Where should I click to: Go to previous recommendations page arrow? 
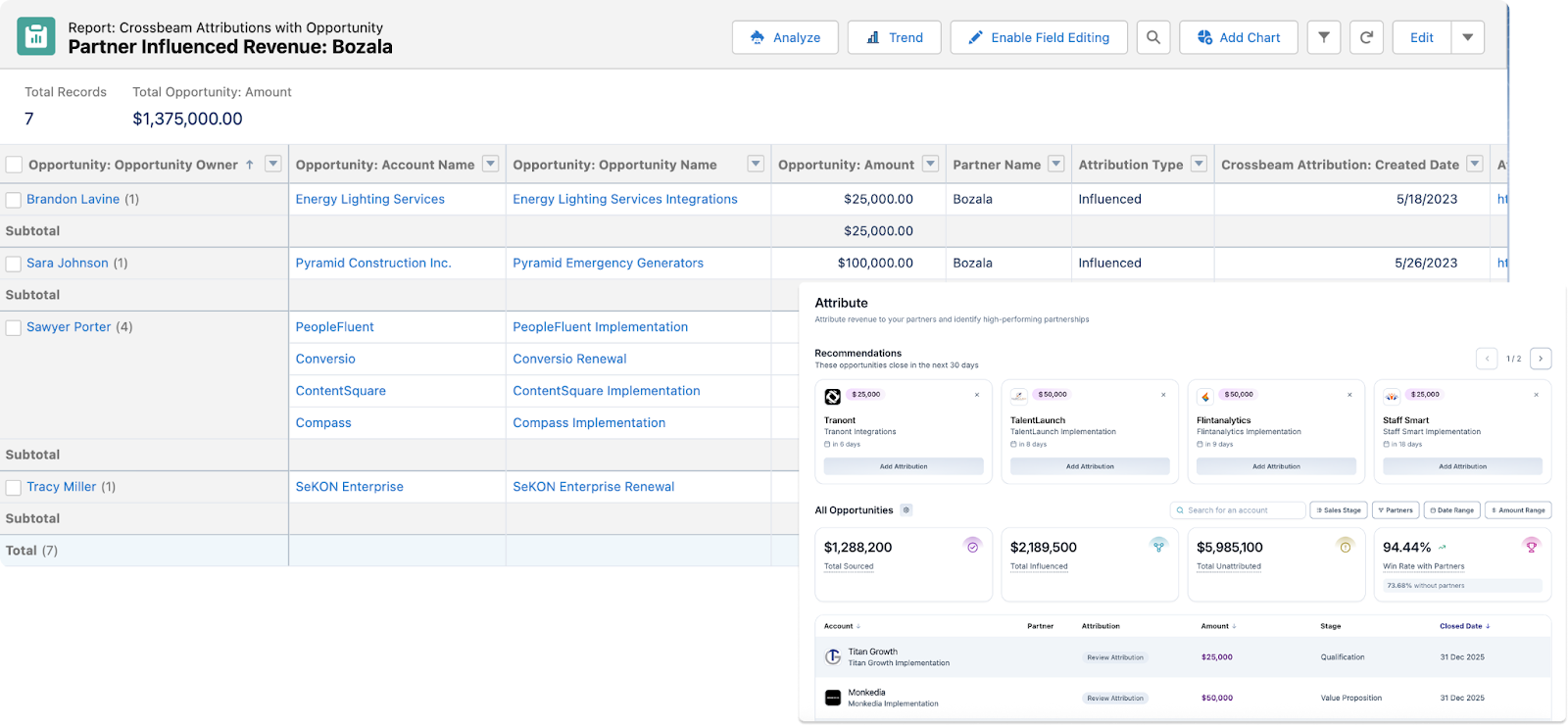click(x=1487, y=359)
